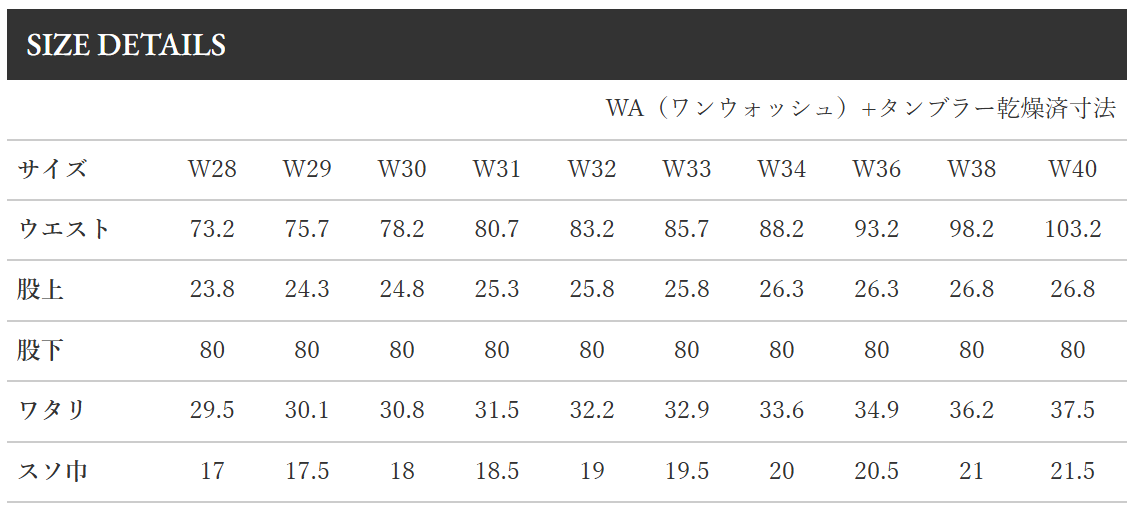Click the WA ワンウォッシュ measurement note
The image size is (1147, 509).
(860, 108)
